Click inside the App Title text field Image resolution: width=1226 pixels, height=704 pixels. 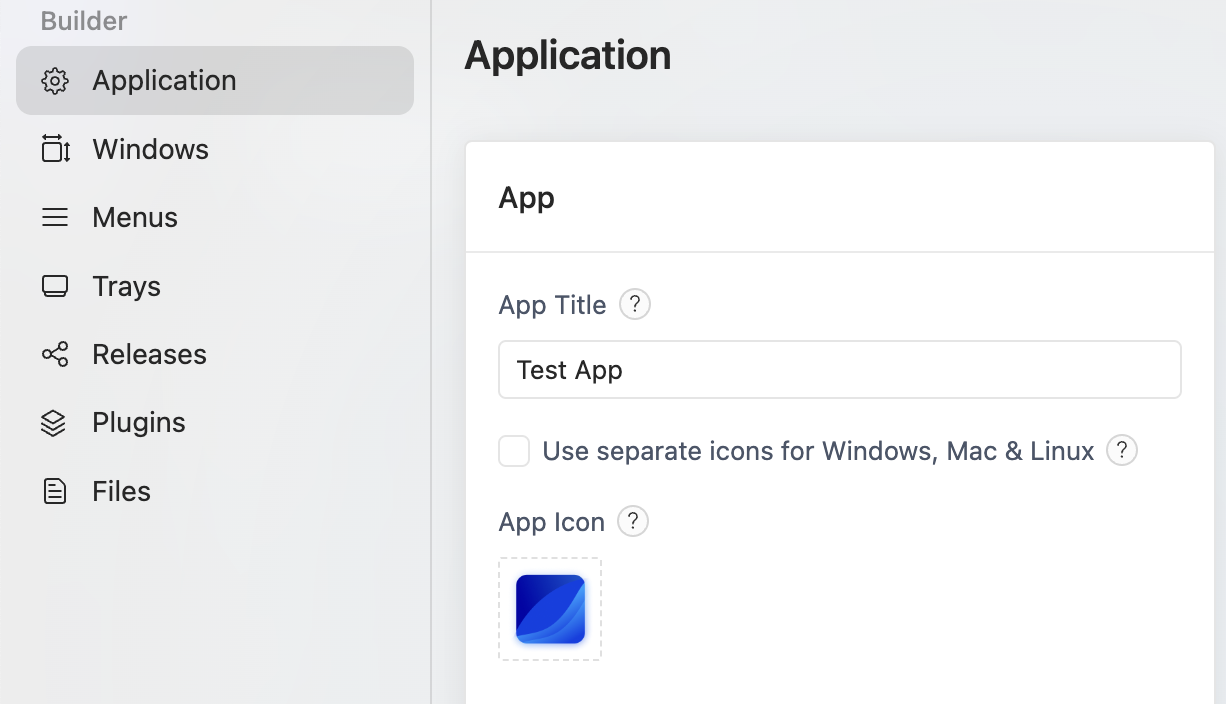point(839,369)
